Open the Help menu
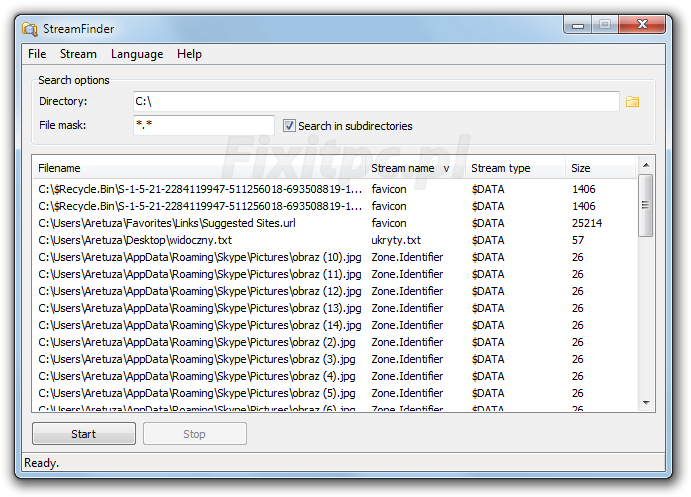Viewport: 691px width, 497px height. [x=189, y=54]
